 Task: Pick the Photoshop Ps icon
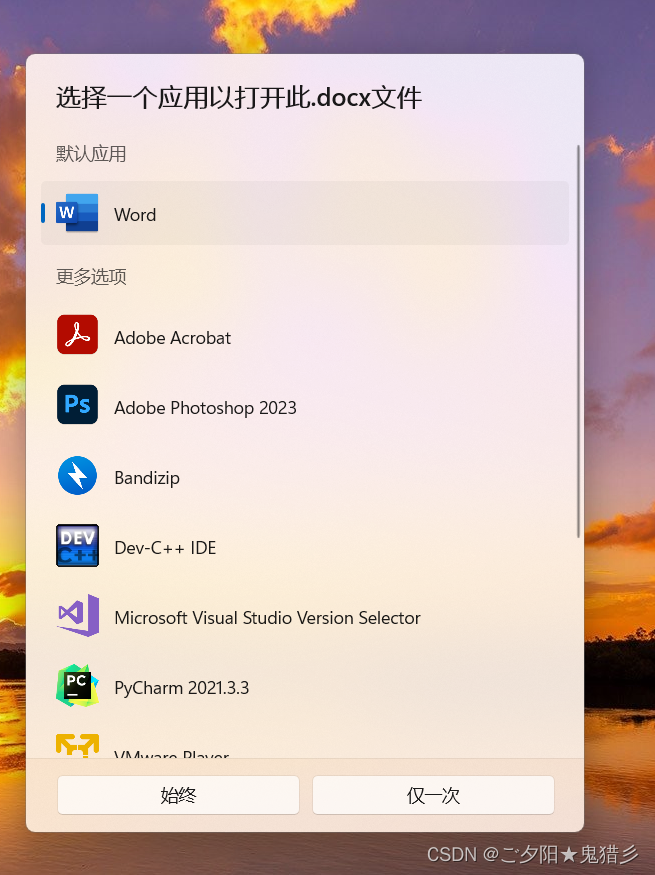78,405
